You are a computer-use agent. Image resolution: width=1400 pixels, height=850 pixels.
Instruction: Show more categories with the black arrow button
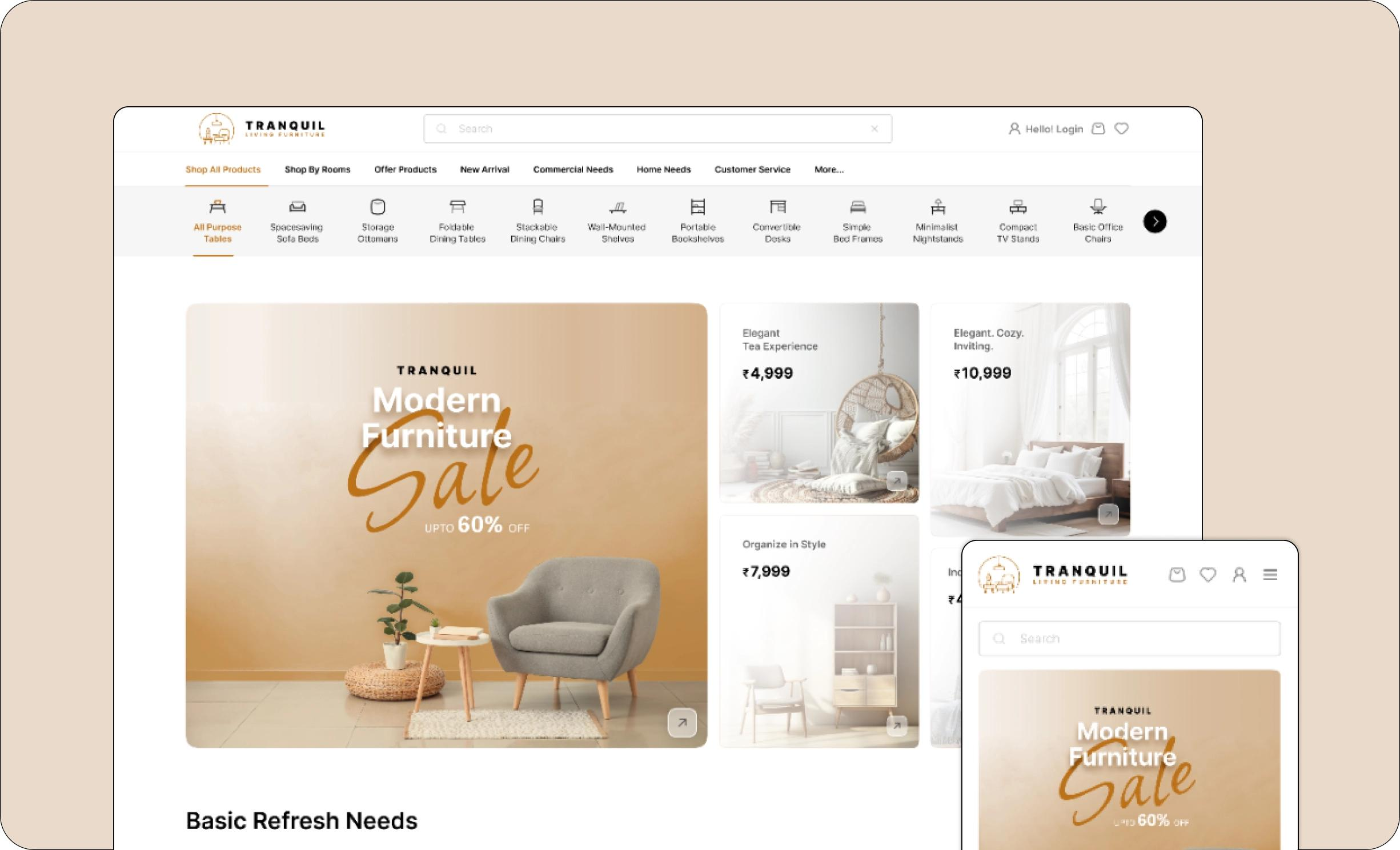pos(1154,221)
